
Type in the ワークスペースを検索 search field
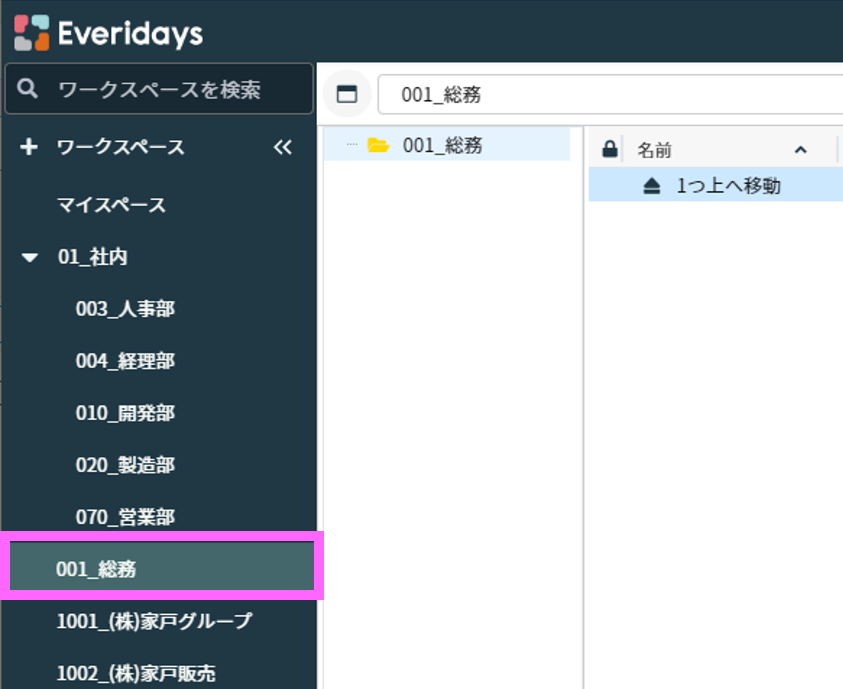[170, 89]
